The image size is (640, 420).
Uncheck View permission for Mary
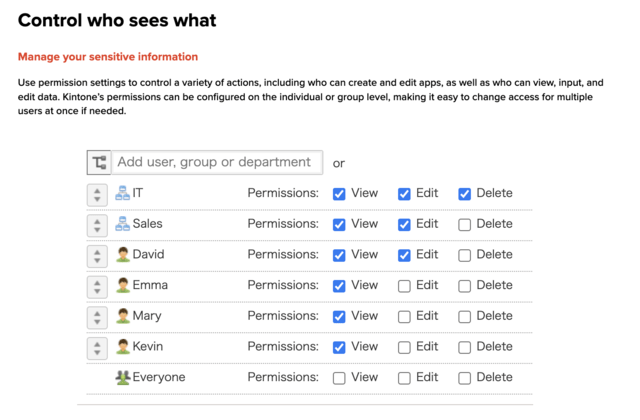pos(339,316)
